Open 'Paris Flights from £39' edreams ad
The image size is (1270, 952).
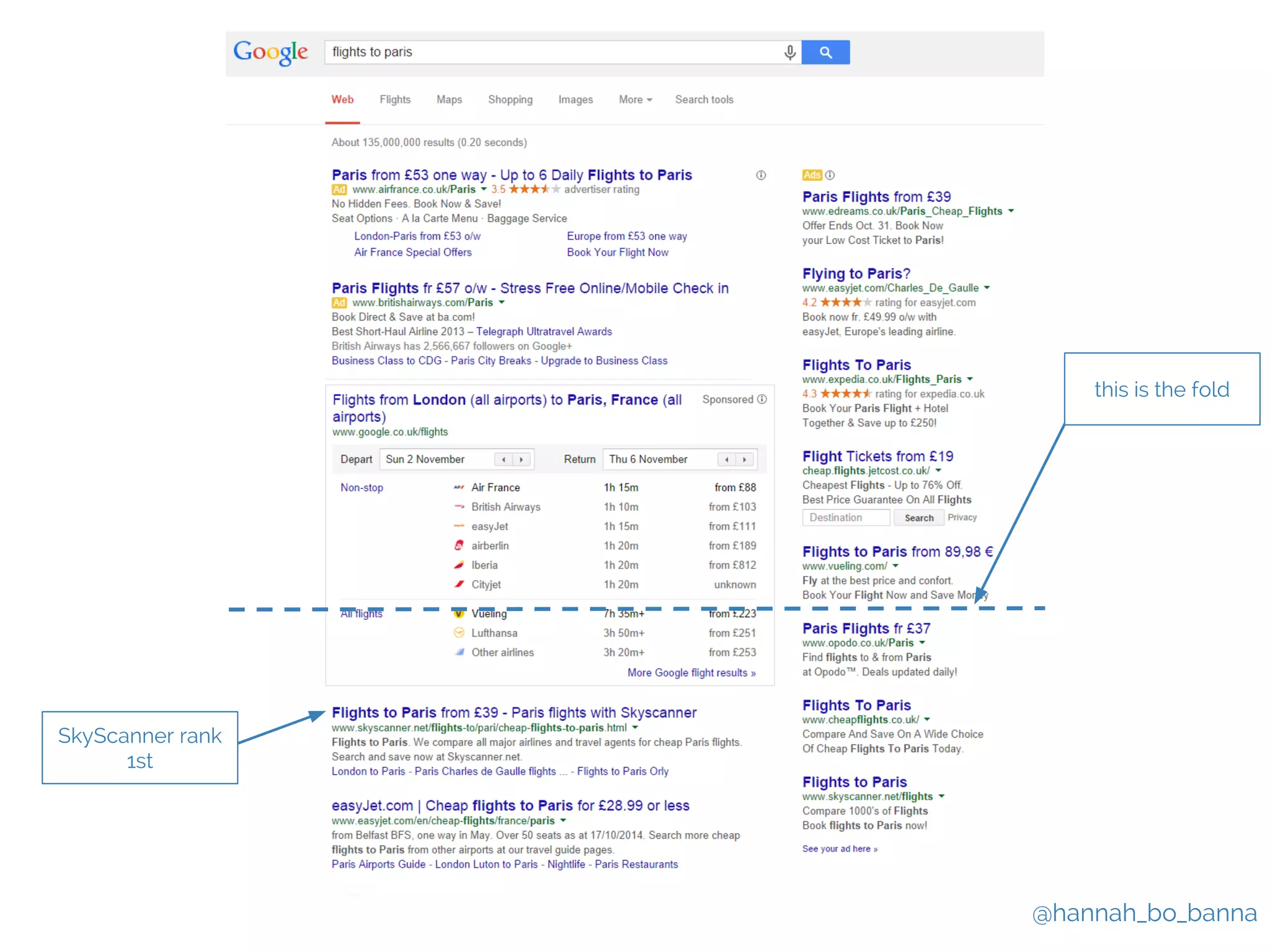pyautogui.click(x=876, y=196)
